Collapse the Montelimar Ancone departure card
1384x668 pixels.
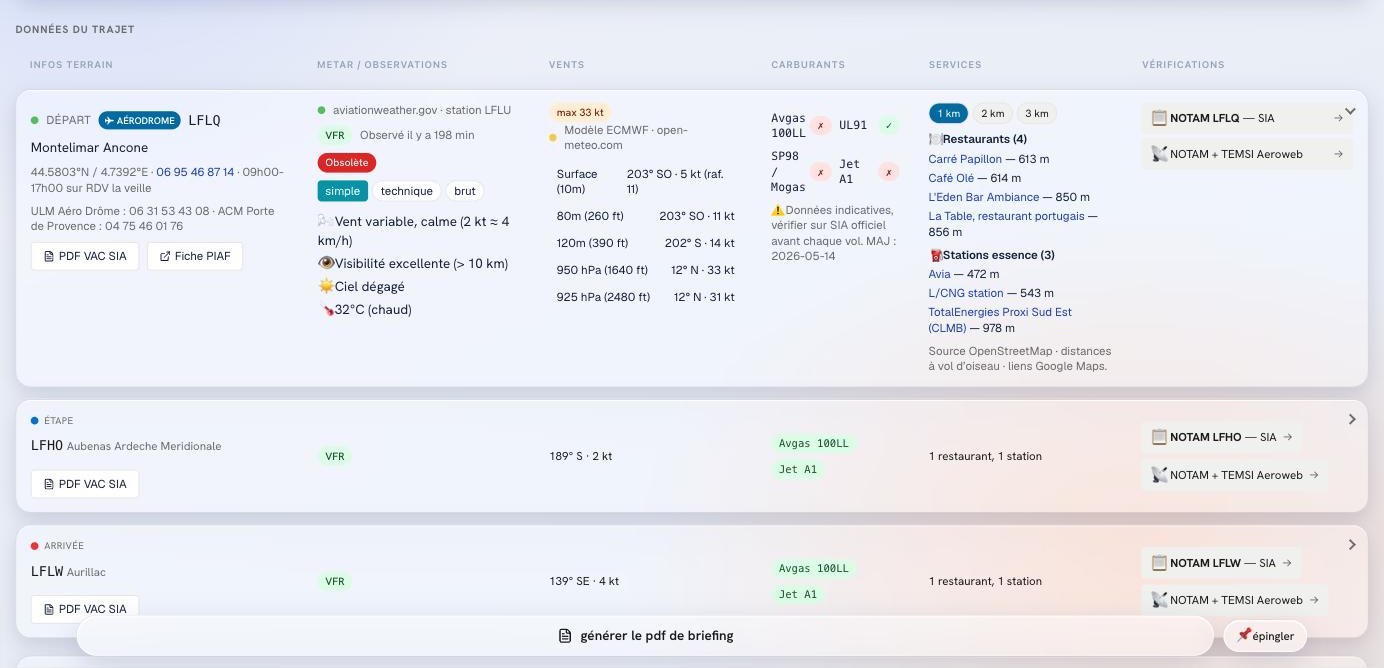pyautogui.click(x=1350, y=111)
